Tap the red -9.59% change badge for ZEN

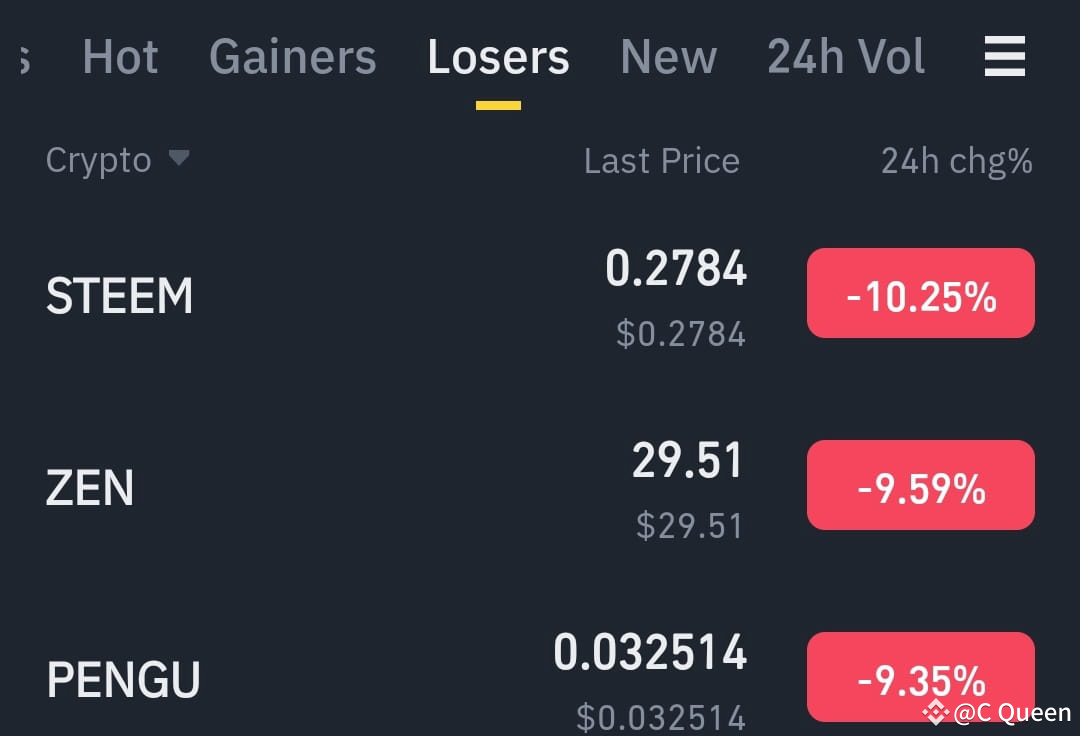pyautogui.click(x=920, y=485)
